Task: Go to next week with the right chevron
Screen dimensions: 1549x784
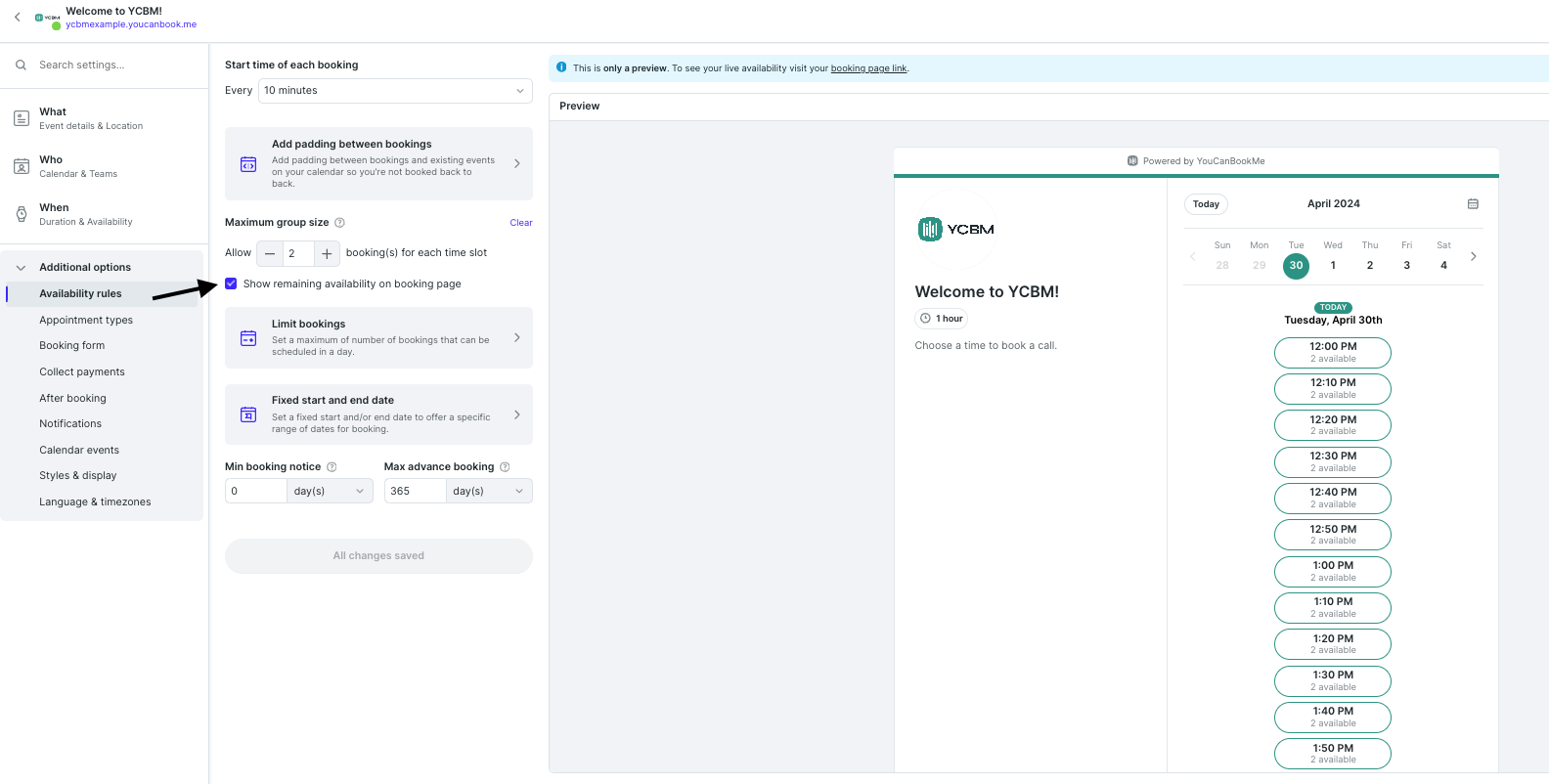Action: pos(1473,257)
